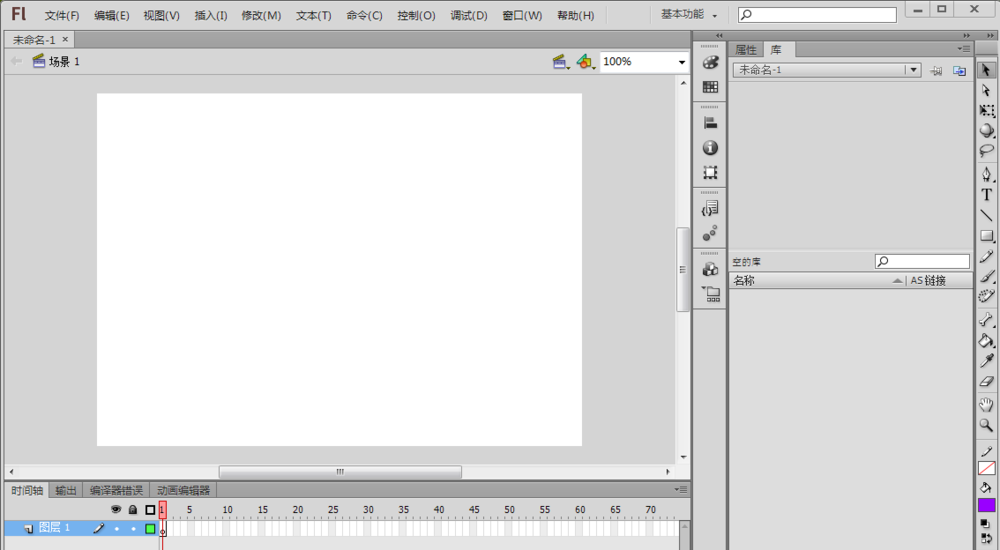The height and width of the screenshot is (550, 1000).
Task: Pin the current library
Action: (936, 71)
